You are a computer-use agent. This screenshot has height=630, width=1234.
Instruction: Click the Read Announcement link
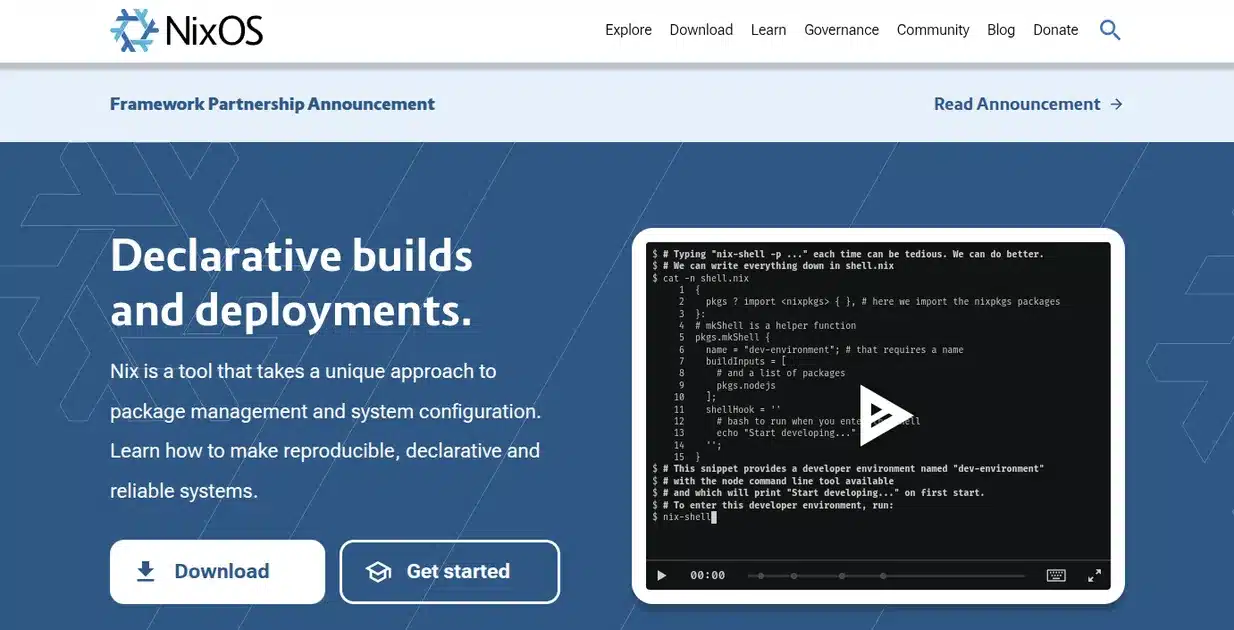pos(1028,104)
